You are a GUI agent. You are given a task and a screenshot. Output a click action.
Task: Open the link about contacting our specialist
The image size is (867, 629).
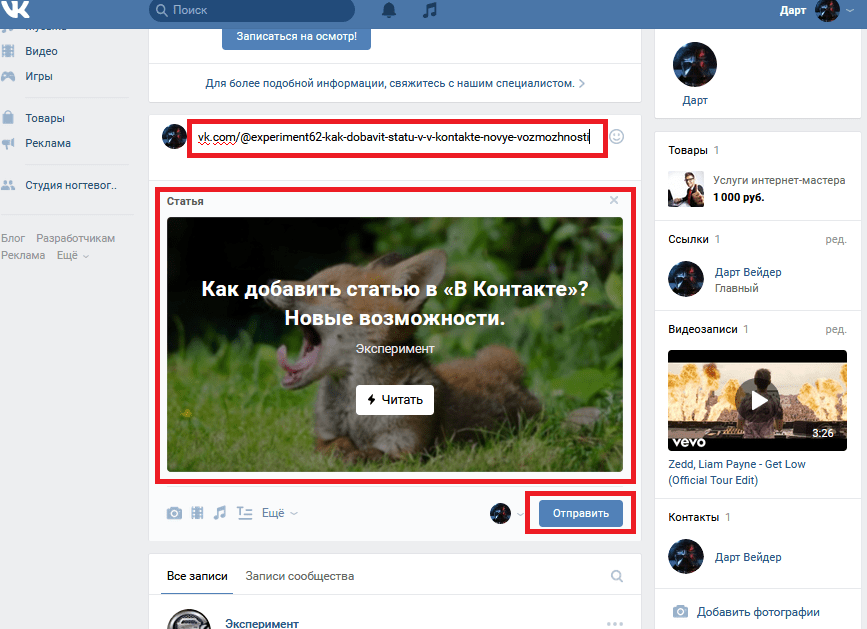point(395,83)
